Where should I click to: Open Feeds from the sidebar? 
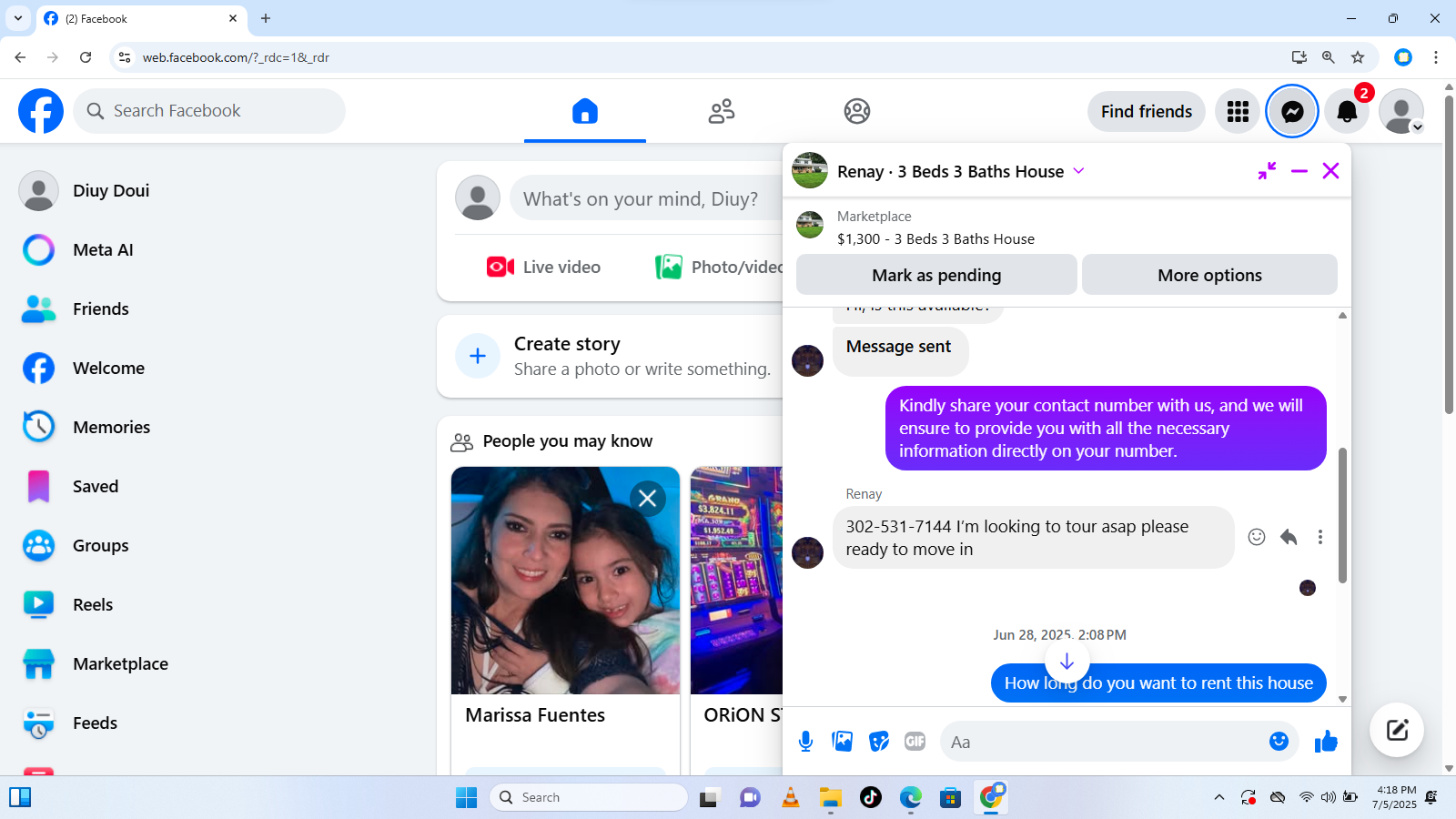(95, 723)
